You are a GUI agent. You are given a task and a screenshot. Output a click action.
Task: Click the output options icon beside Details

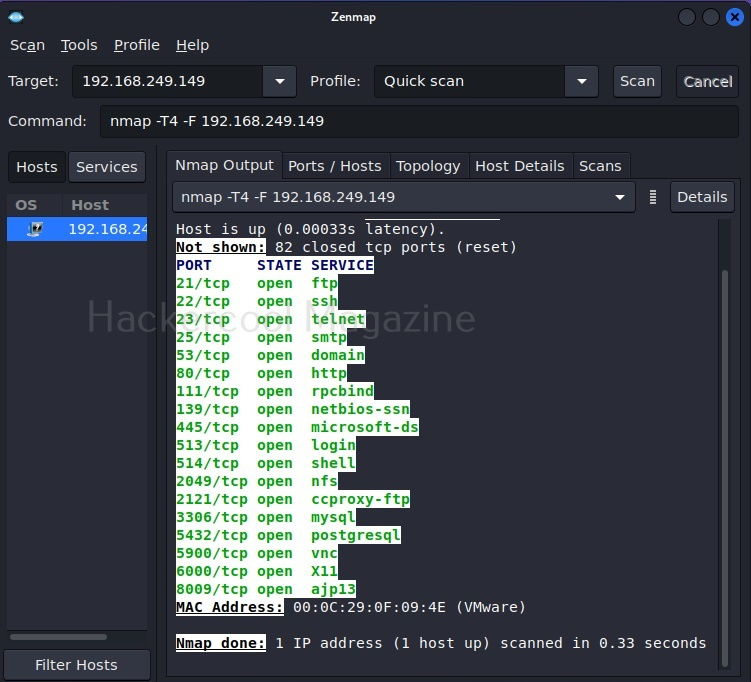coord(652,197)
